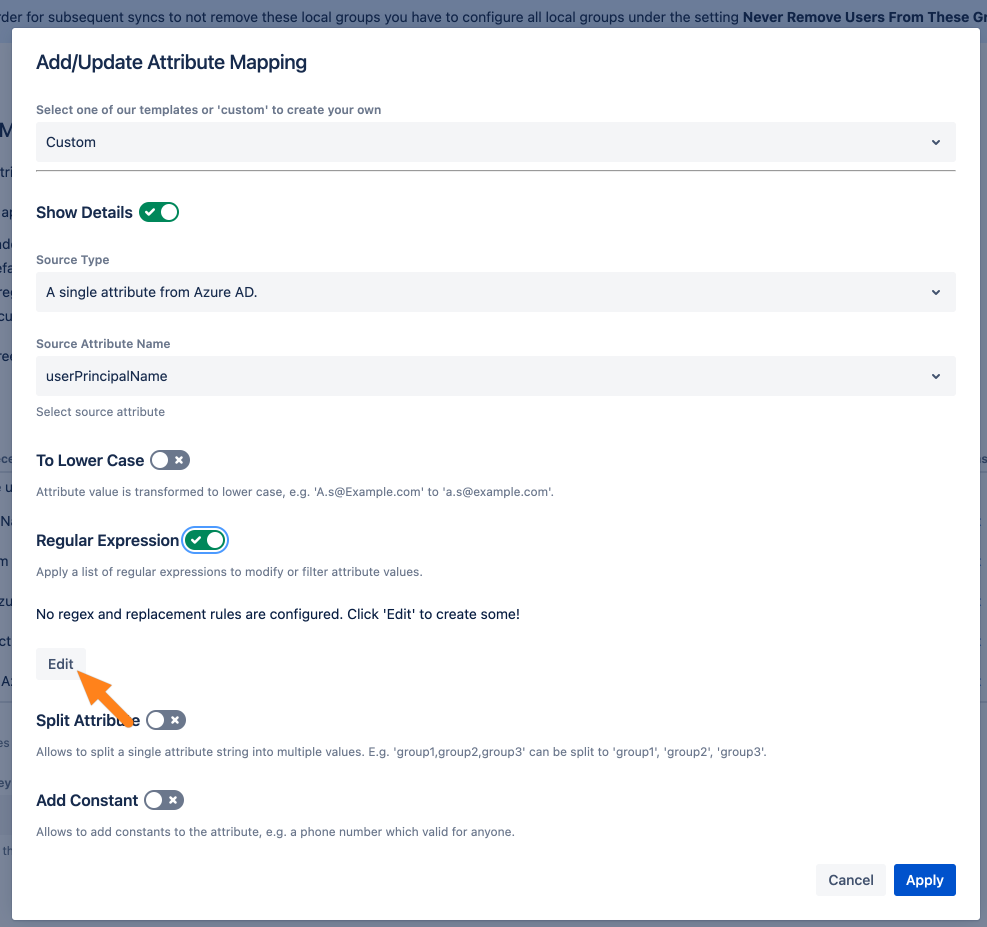Screen dimensions: 987x927
Task: Click the 'Regular Expression' label text
Action: 107,540
